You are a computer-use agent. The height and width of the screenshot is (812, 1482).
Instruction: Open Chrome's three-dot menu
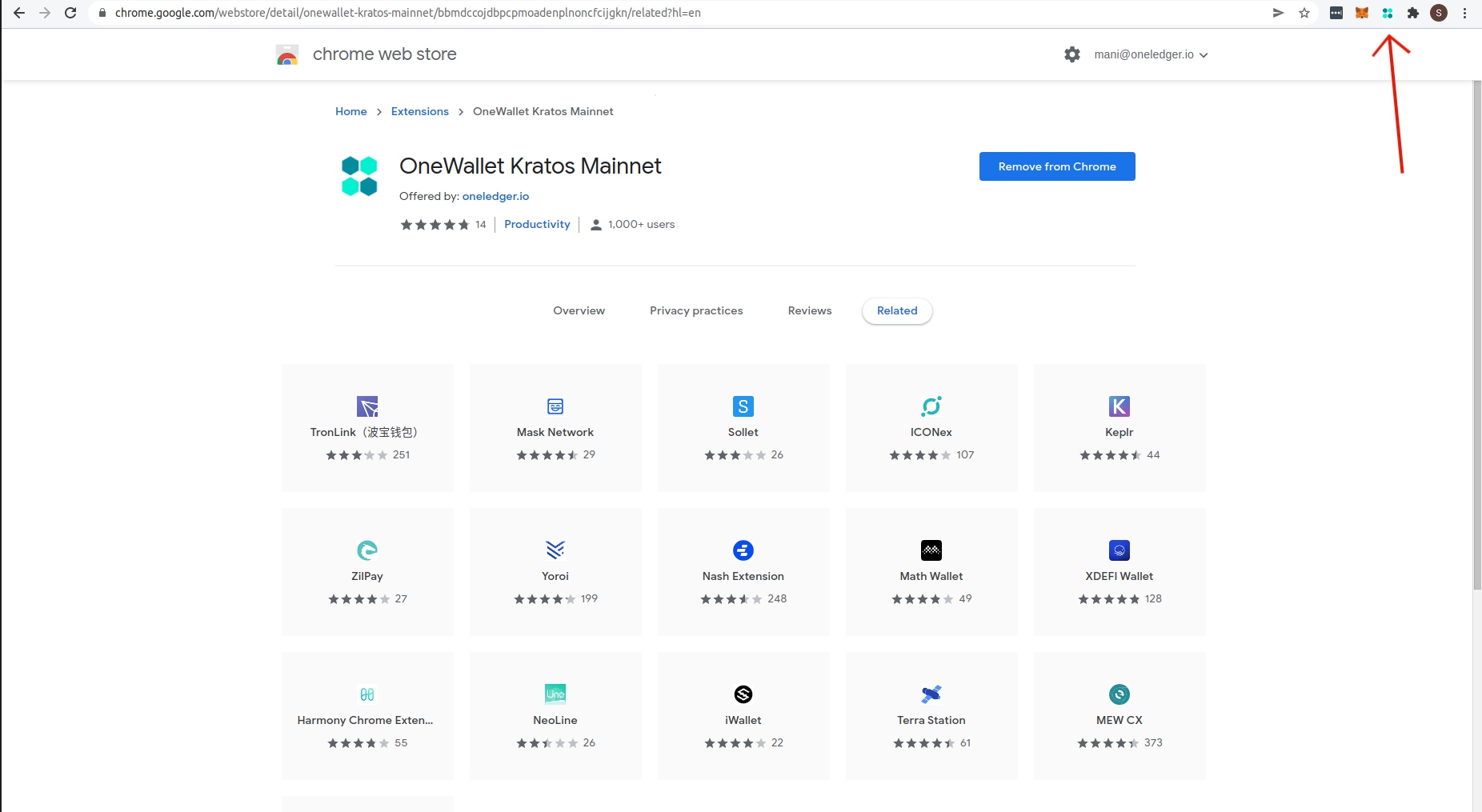1464,13
